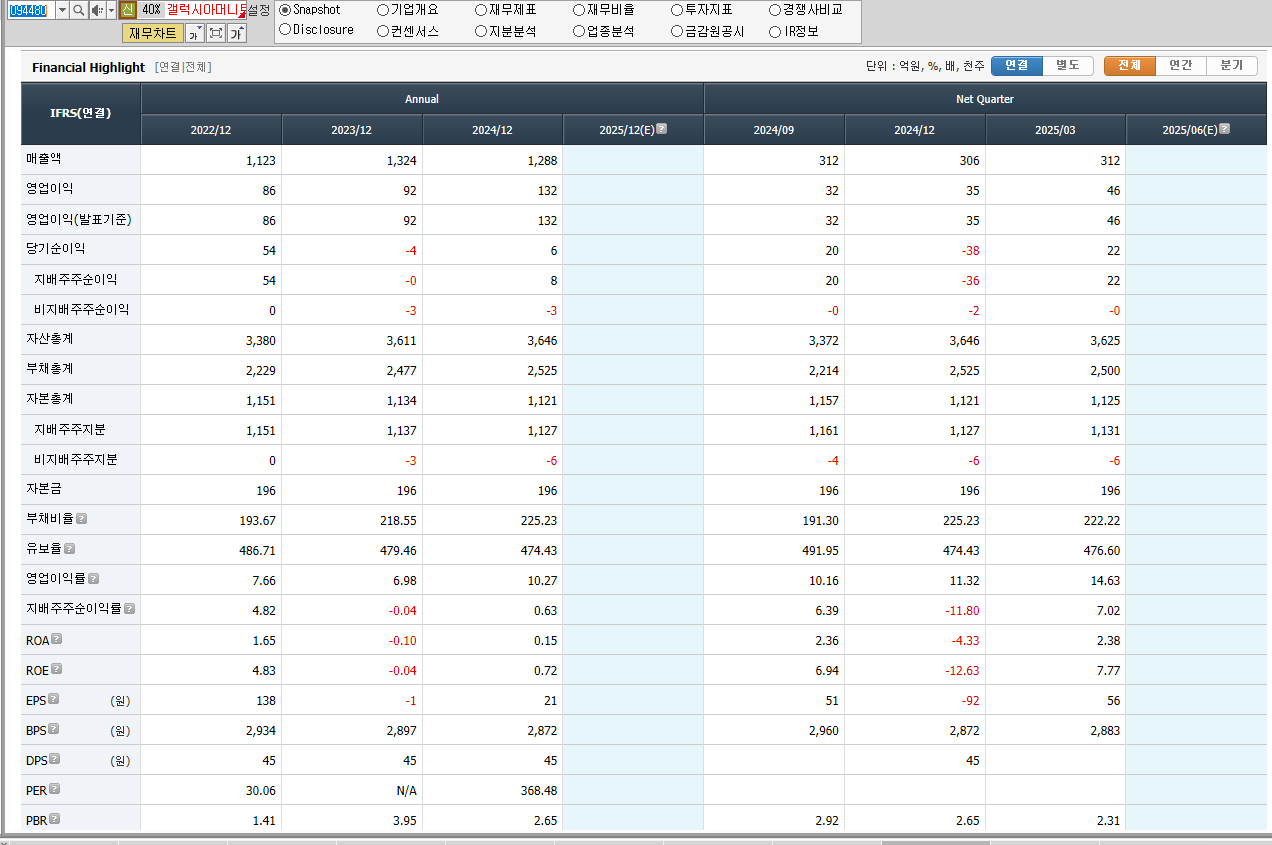The width and height of the screenshot is (1272, 845).
Task: Decrease font size with the 가 button
Action: point(194,33)
